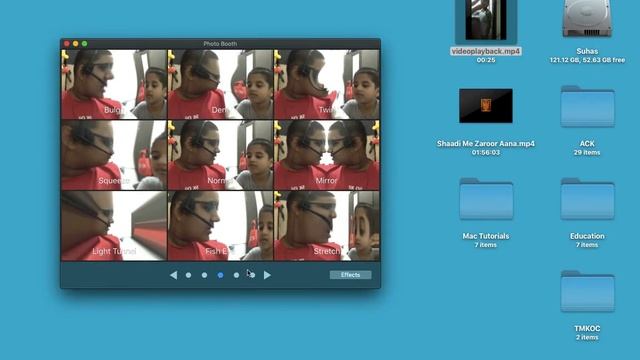This screenshot has width=640, height=360.
Task: Select the Squeeze effect thumbnail
Action: [114, 155]
